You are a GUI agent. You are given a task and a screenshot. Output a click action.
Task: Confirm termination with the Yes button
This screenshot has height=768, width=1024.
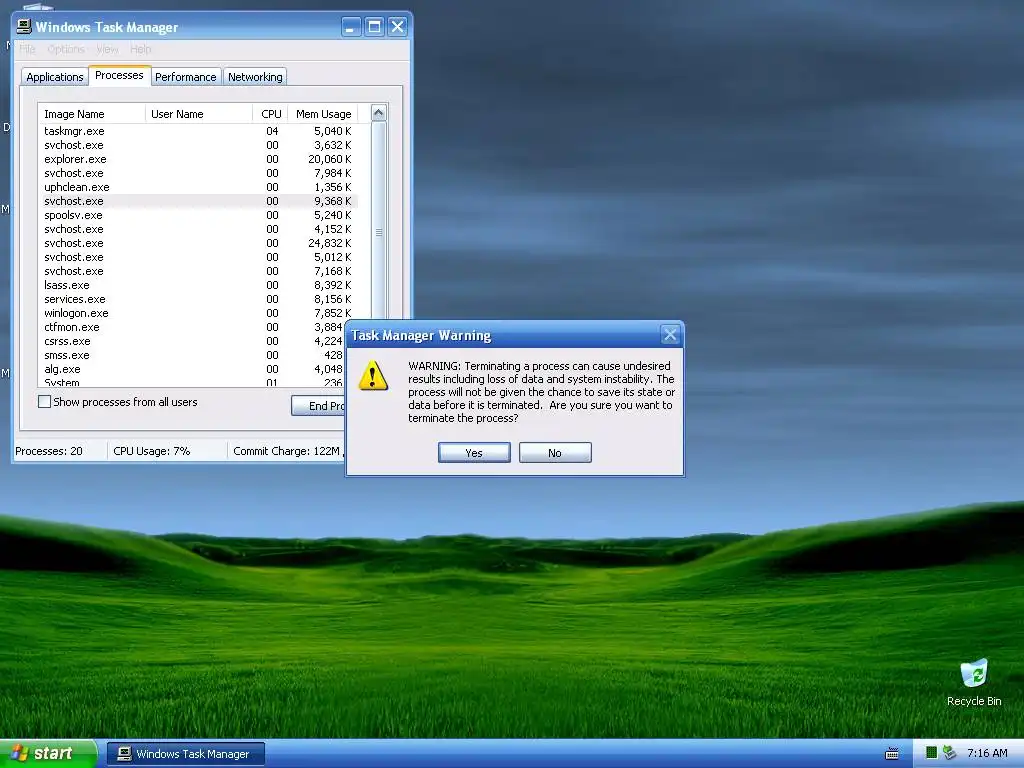coord(474,453)
